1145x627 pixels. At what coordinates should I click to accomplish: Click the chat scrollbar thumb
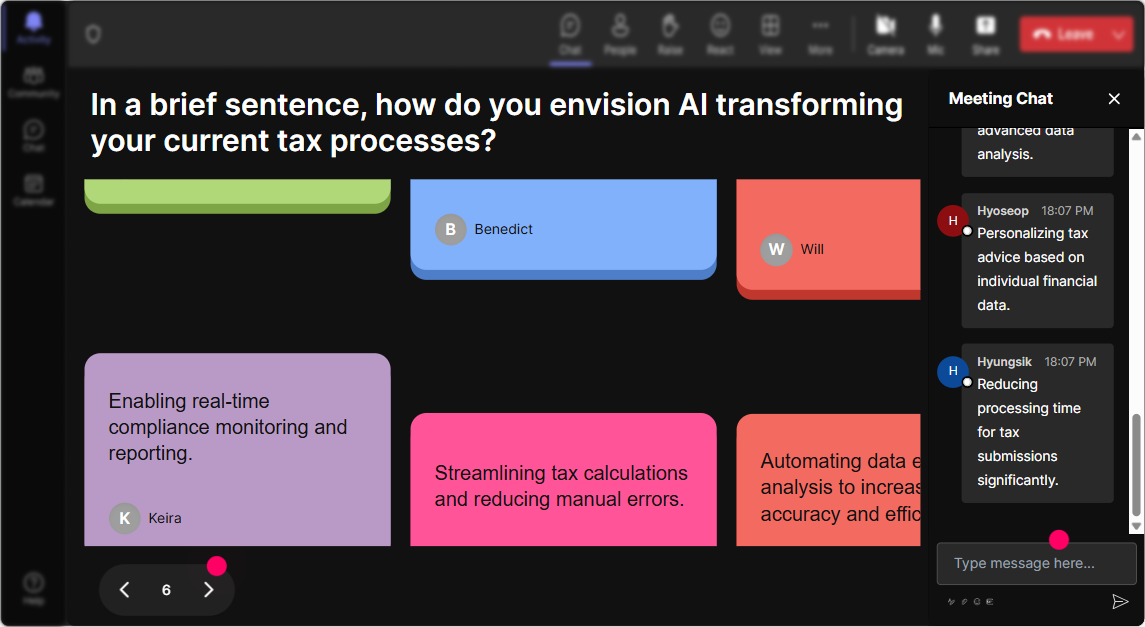click(1136, 465)
